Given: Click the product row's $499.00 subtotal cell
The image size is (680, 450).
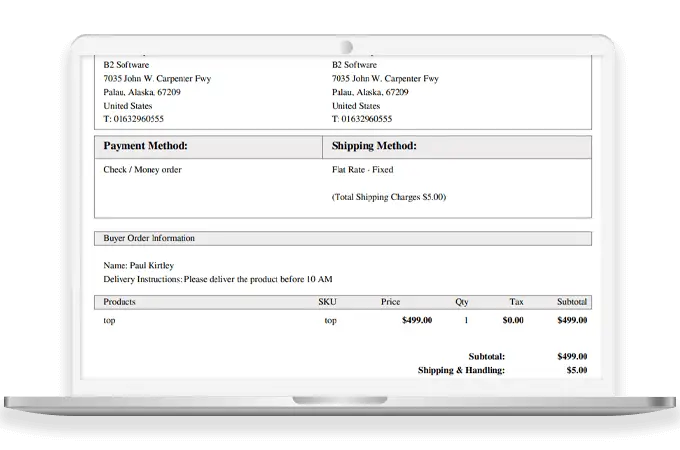Looking at the screenshot, I should (x=572, y=320).
